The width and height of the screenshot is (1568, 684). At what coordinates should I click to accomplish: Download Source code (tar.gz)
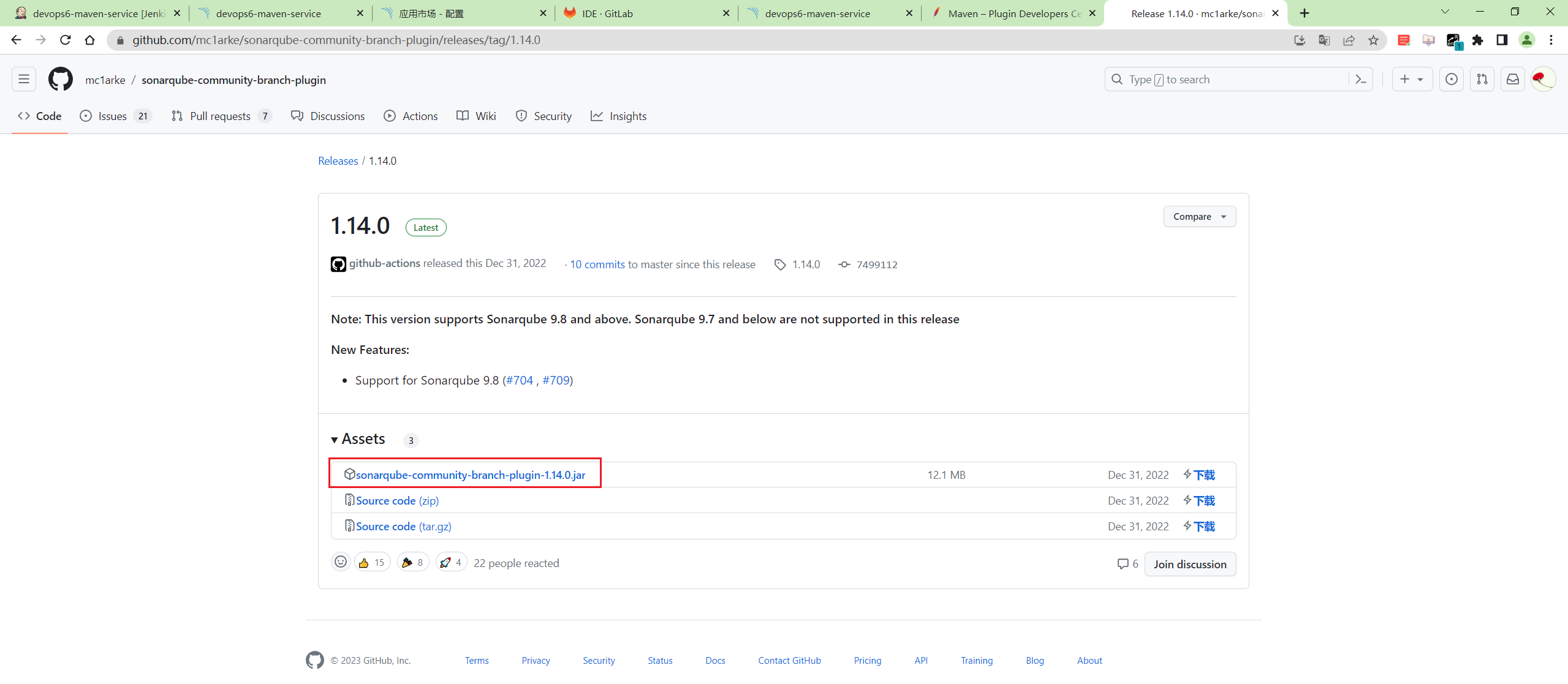pyautogui.click(x=403, y=526)
